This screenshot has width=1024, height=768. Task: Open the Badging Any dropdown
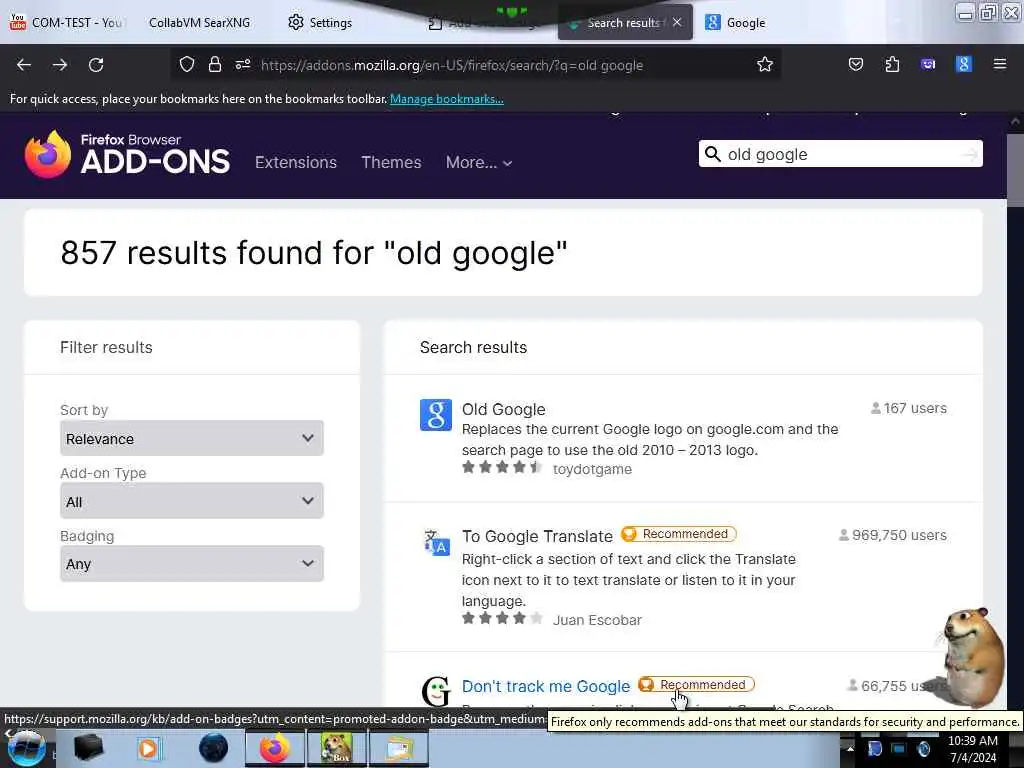click(x=191, y=564)
